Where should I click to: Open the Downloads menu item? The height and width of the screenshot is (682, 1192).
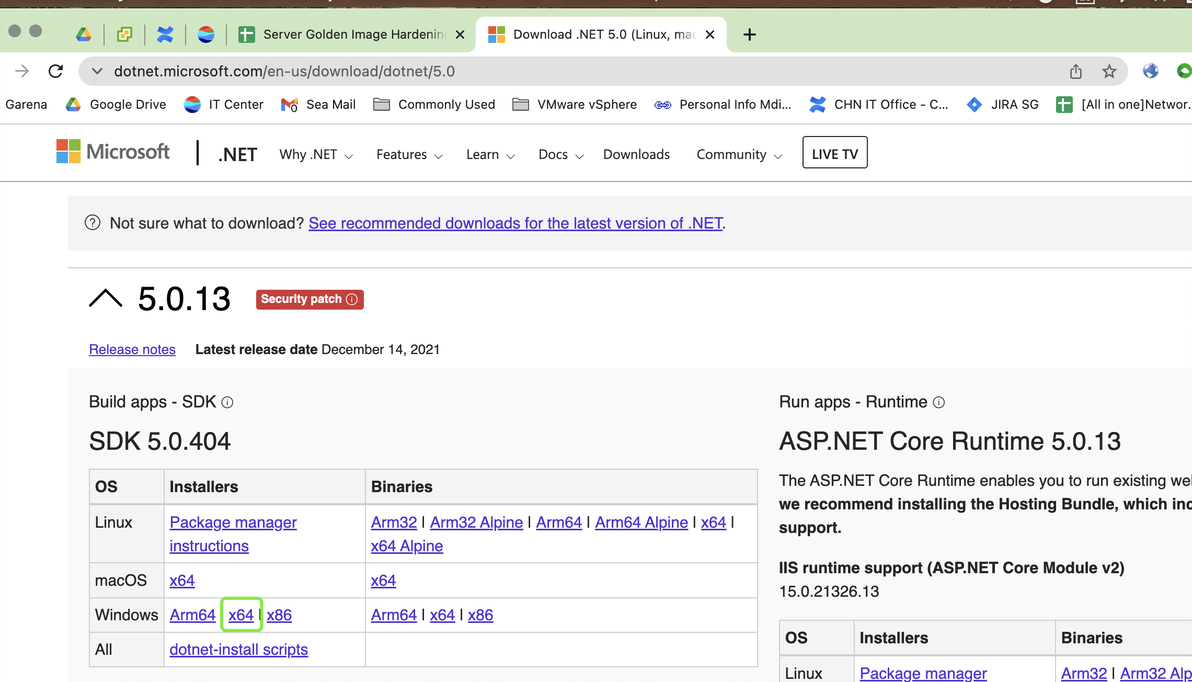[x=636, y=154]
